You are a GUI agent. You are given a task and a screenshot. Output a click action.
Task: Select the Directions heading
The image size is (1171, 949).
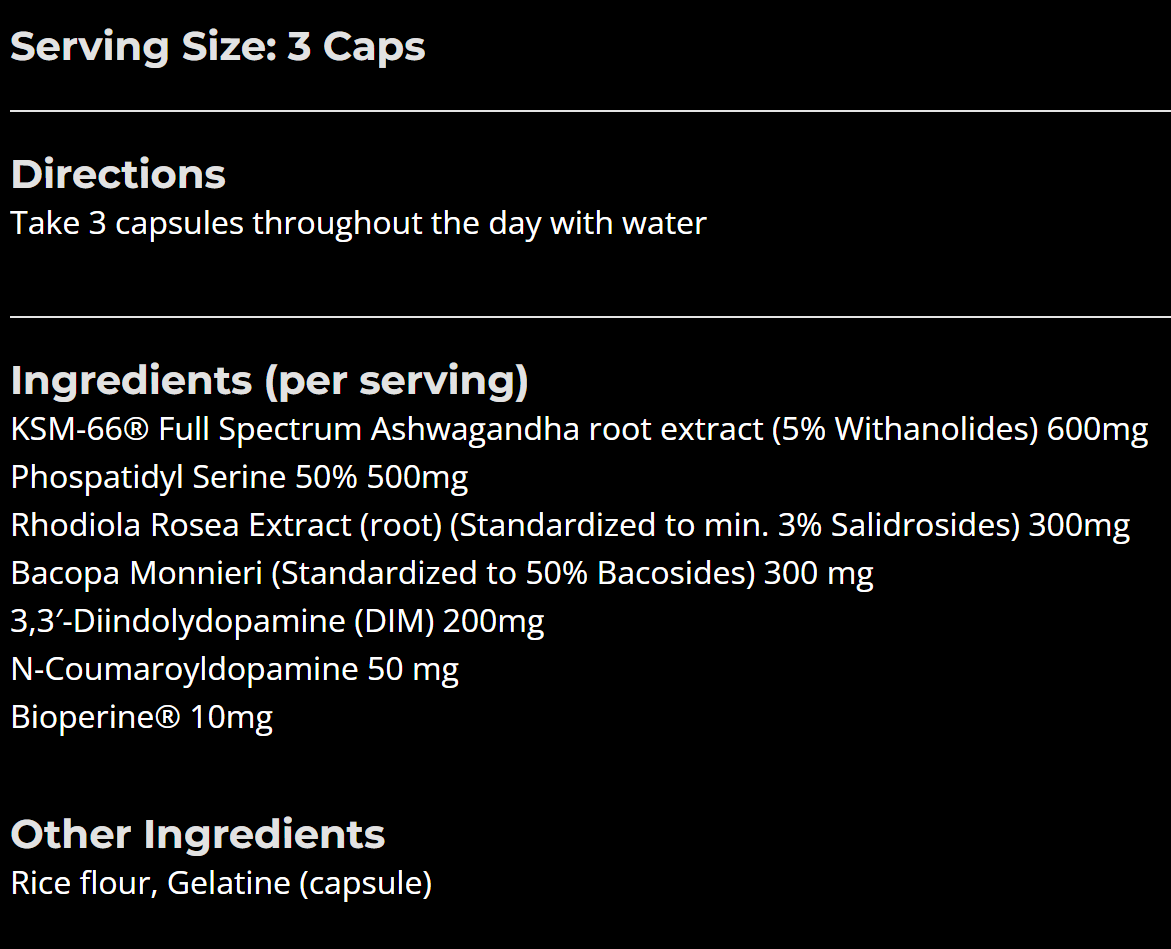tap(118, 175)
